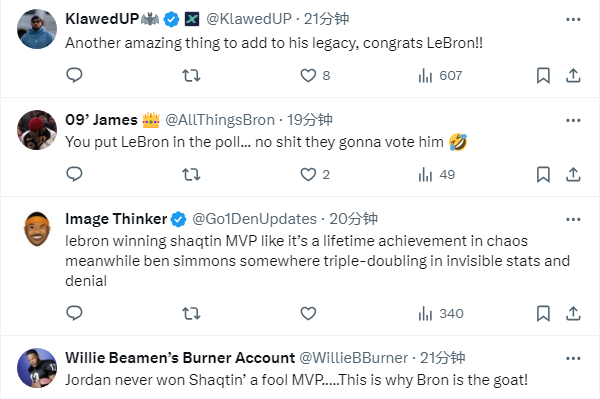View analytics showing 607 views
This screenshot has height=399, width=600.
[x=440, y=75]
